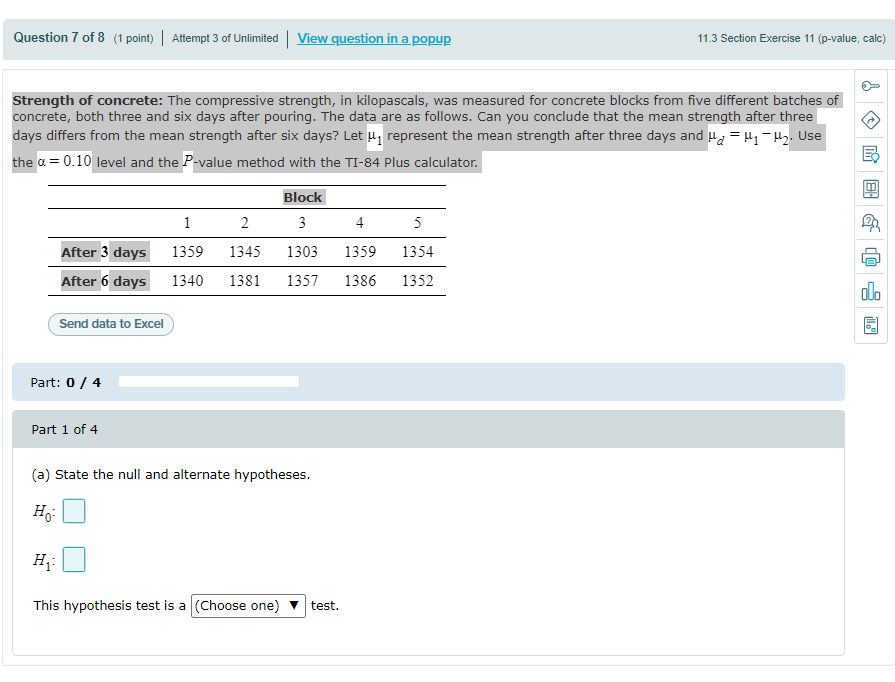Select the print icon in the sidebar

pos(871,254)
